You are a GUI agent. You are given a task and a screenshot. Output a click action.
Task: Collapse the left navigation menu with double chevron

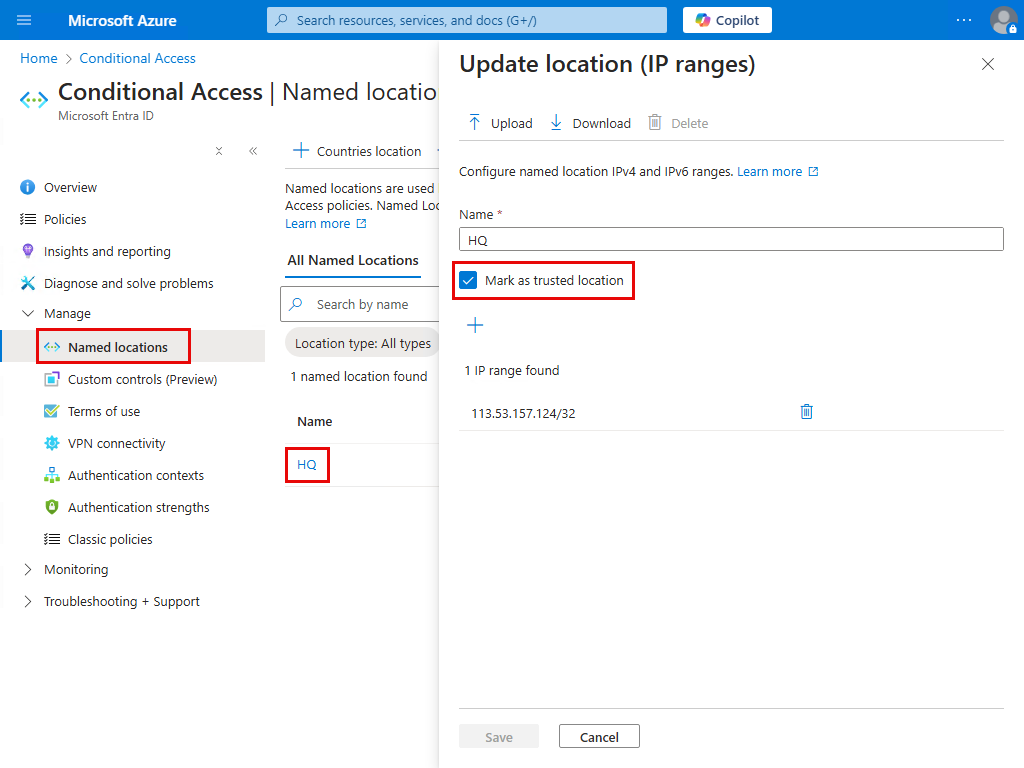point(253,151)
